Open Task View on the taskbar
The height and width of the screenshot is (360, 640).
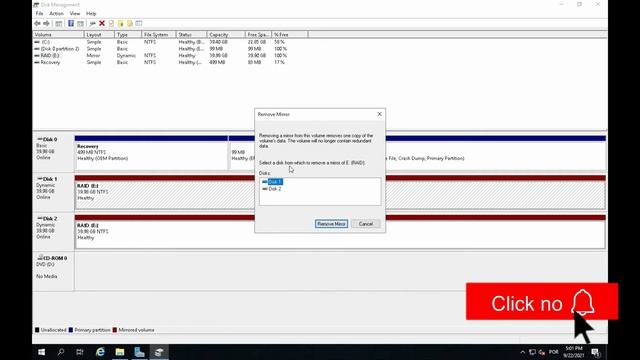pyautogui.click(x=80, y=352)
